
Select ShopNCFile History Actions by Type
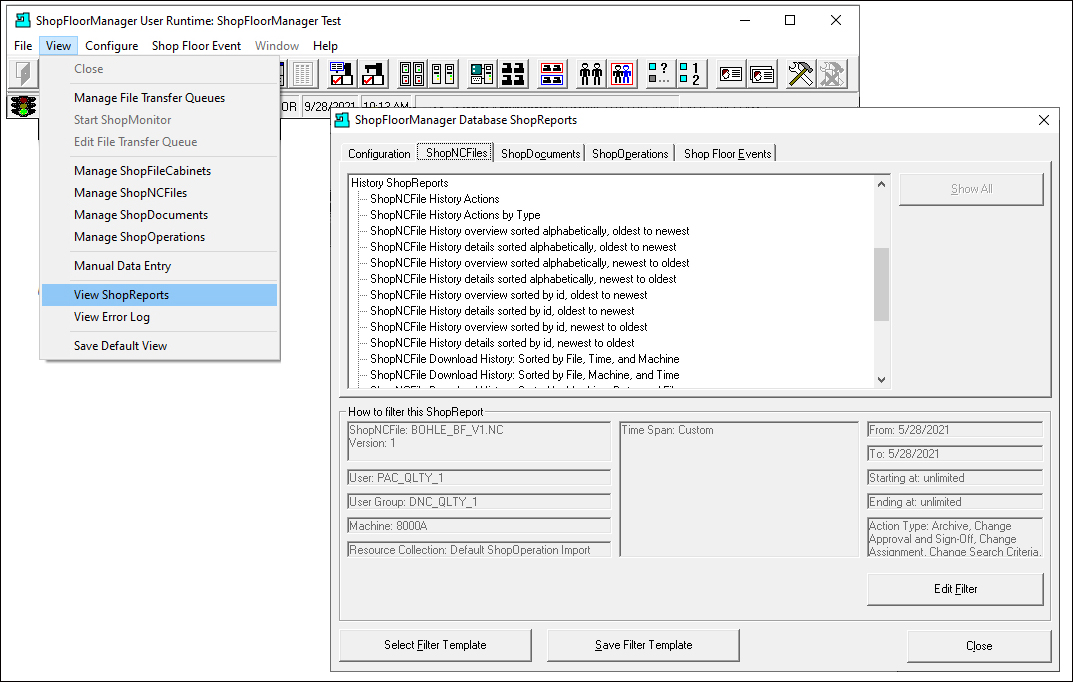455,215
